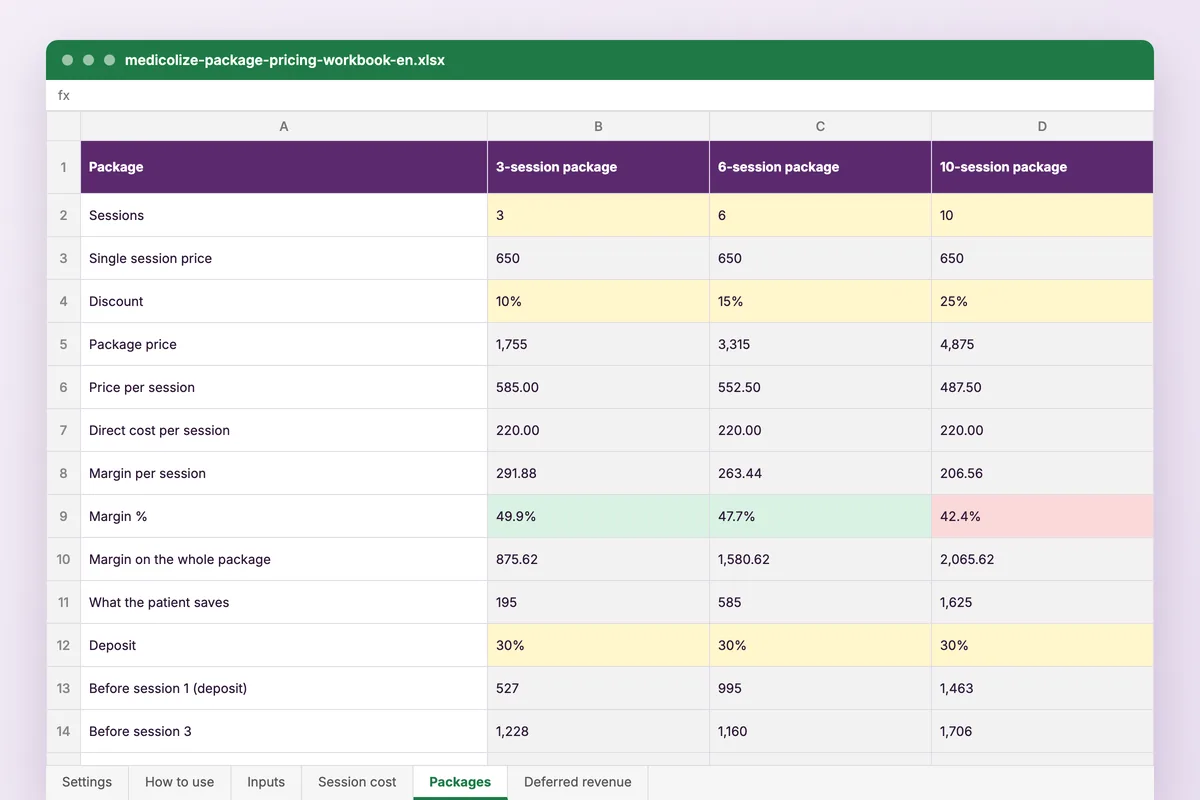This screenshot has height=800, width=1200.
Task: Open the Deferred revenue tab
Action: pyautogui.click(x=578, y=782)
